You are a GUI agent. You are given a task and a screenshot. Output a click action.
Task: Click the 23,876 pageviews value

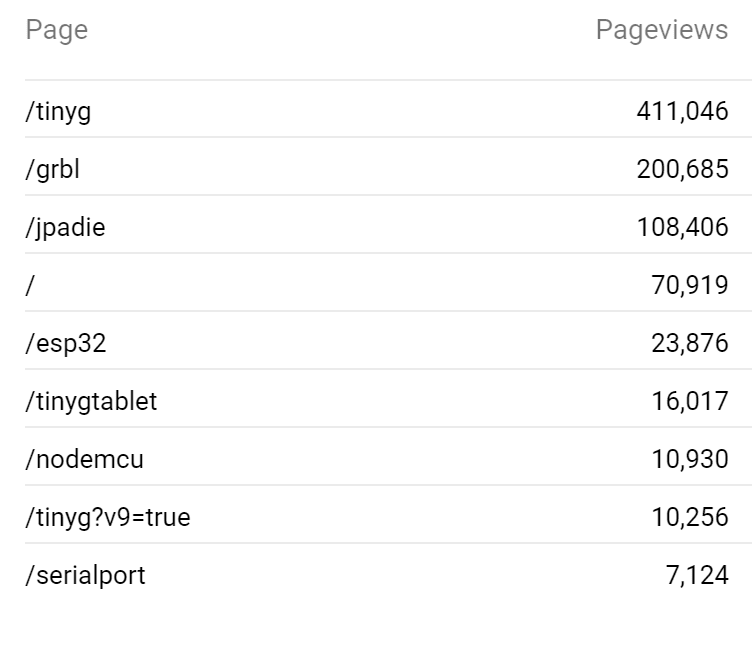pyautogui.click(x=689, y=343)
